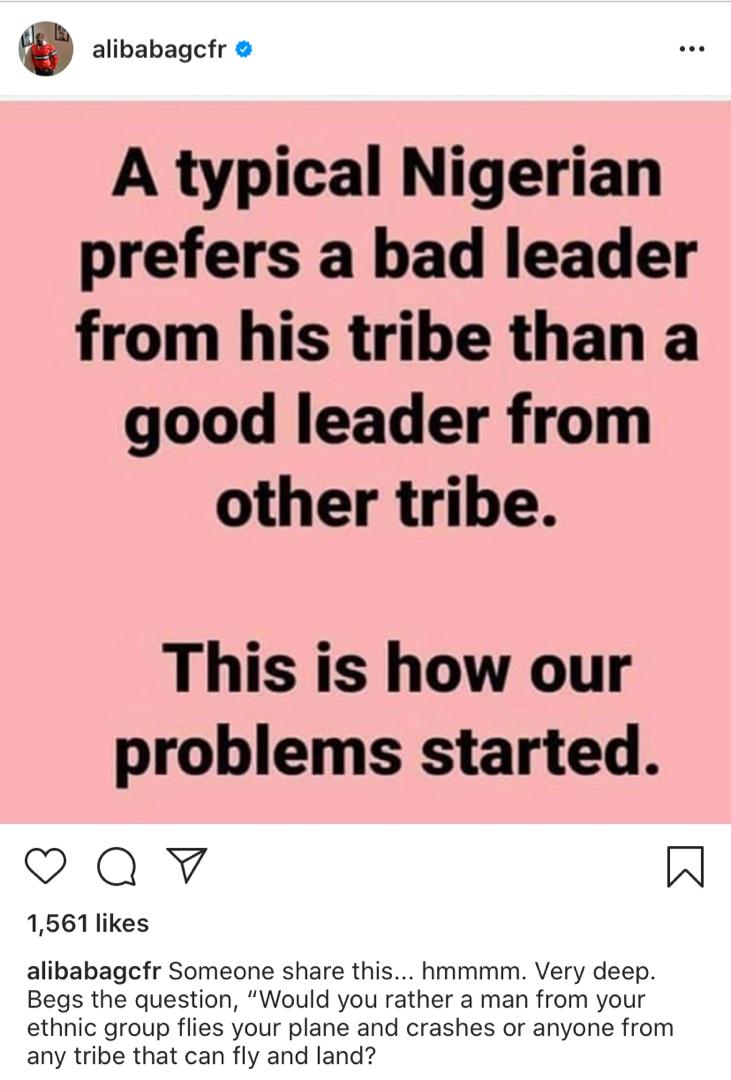Click alibabagcfr username in the caption
This screenshot has height=1080, width=731.
click(x=94, y=972)
